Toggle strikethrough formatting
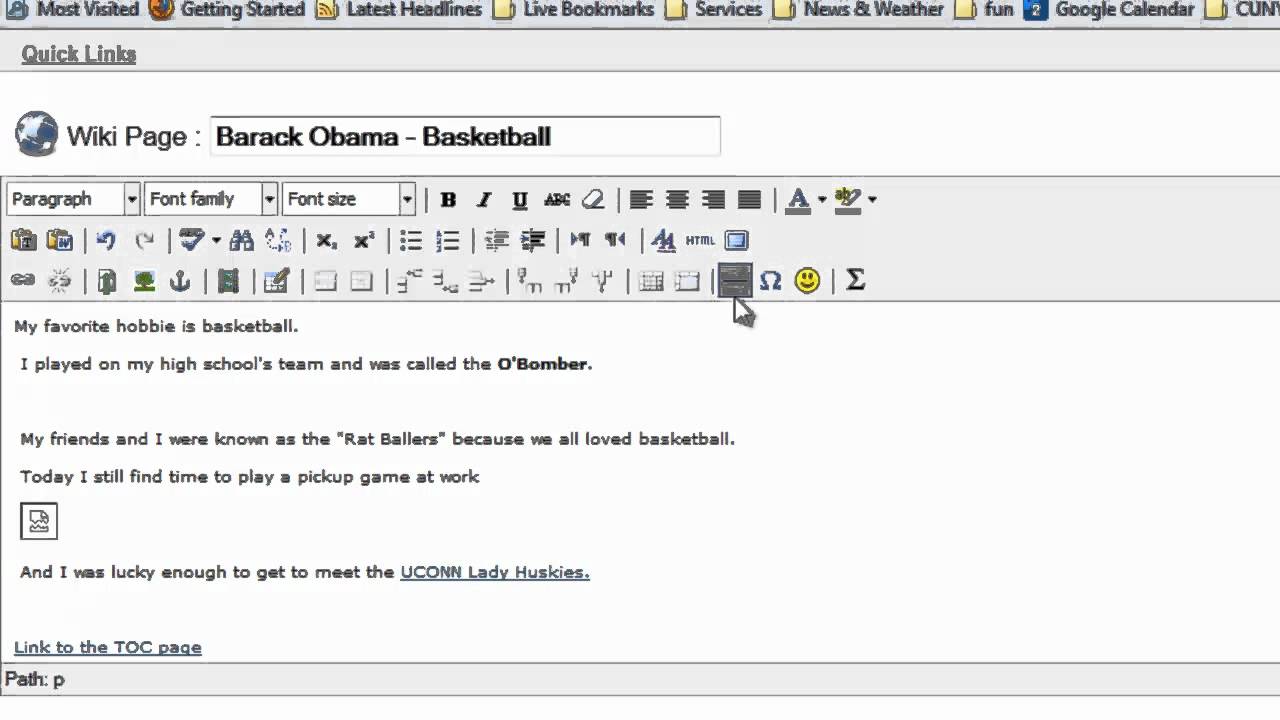 (556, 200)
